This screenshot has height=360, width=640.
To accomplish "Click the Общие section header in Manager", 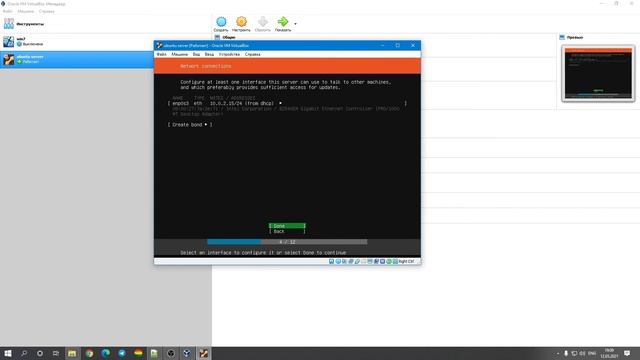I will pos(229,37).
